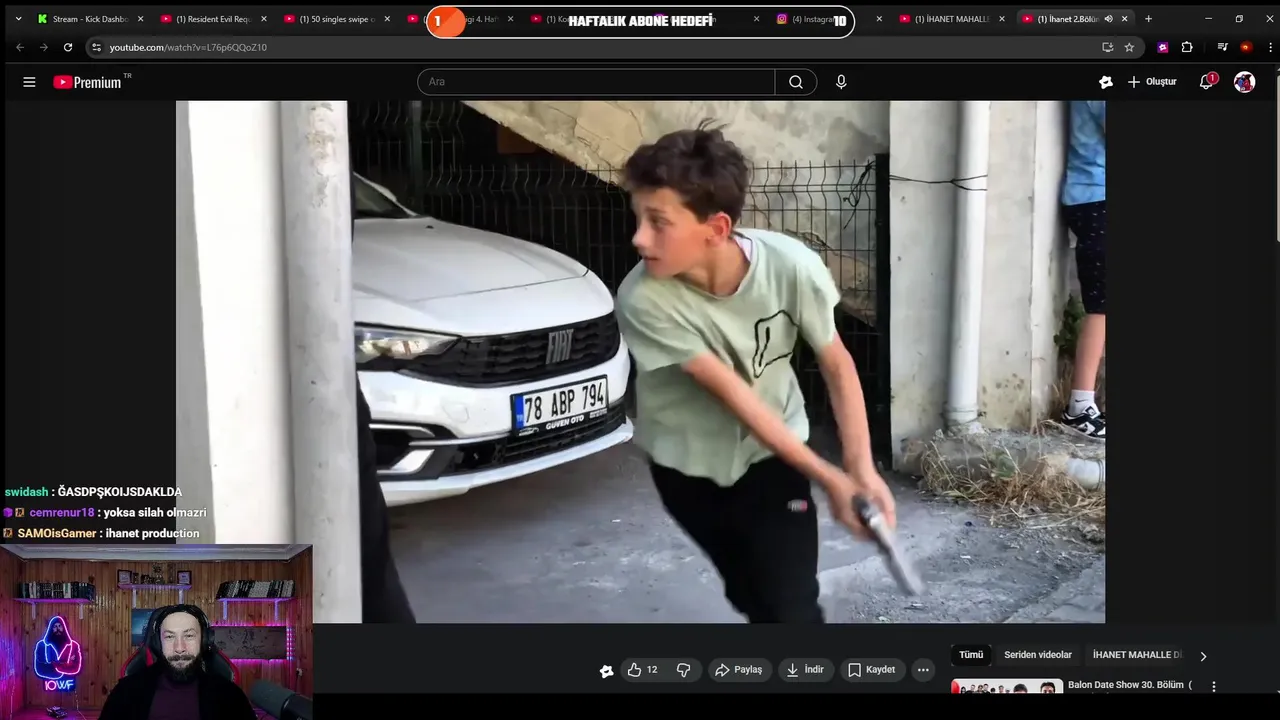Click the Oluştur create button
The image size is (1280, 720).
(1152, 82)
